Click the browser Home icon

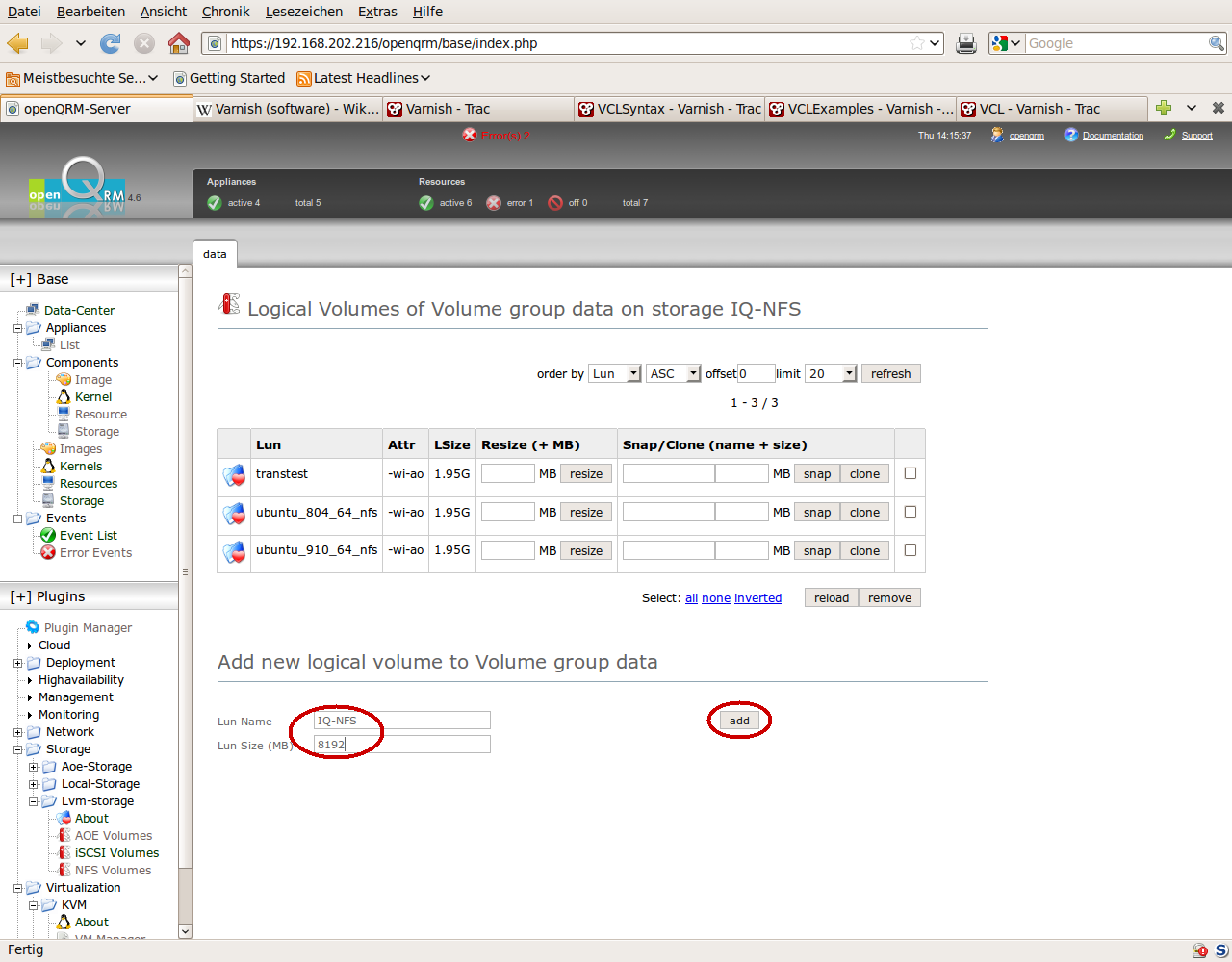point(178,43)
